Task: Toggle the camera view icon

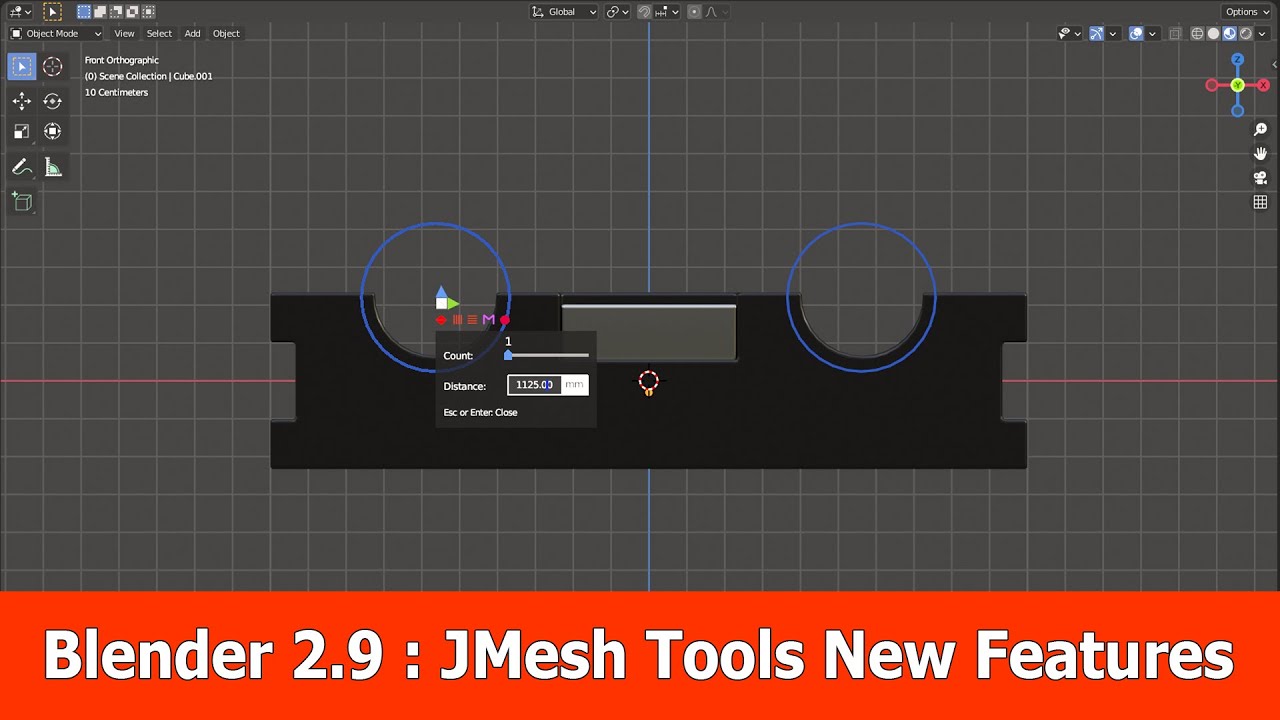Action: (1260, 177)
